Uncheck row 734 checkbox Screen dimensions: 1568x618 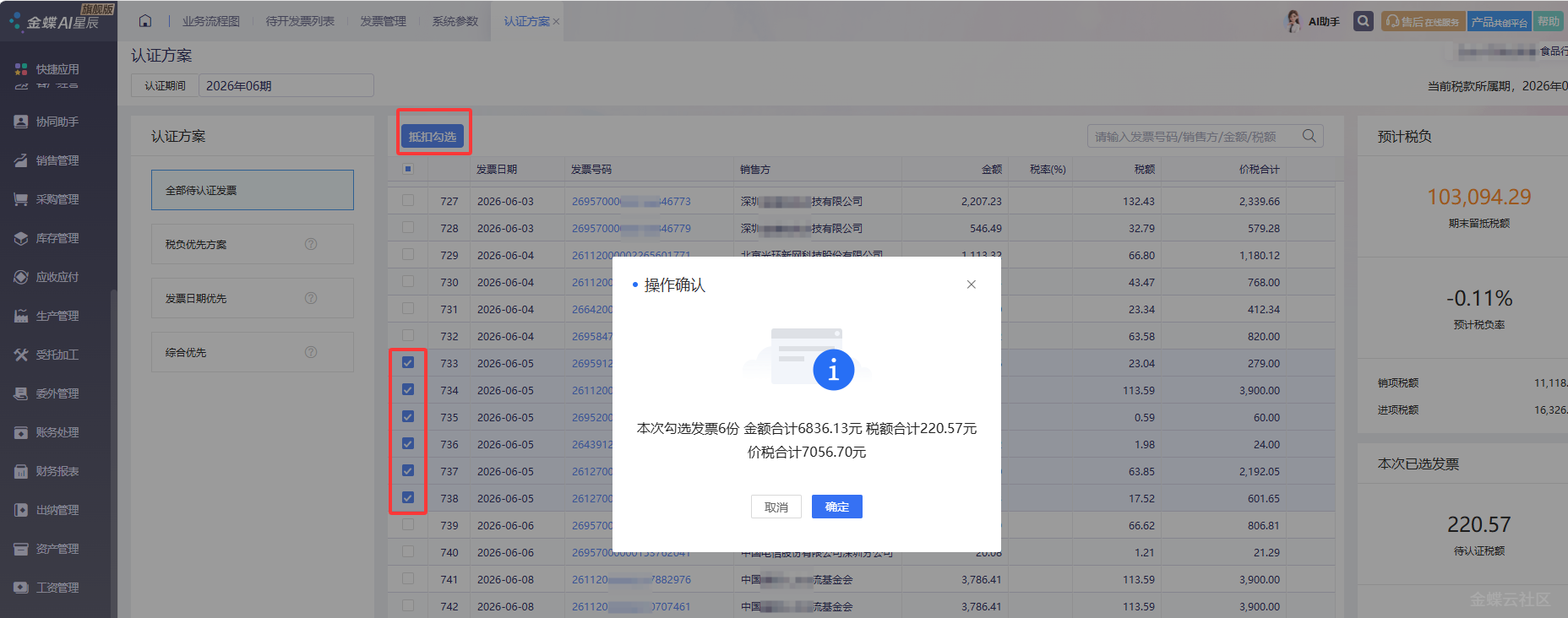(x=408, y=390)
